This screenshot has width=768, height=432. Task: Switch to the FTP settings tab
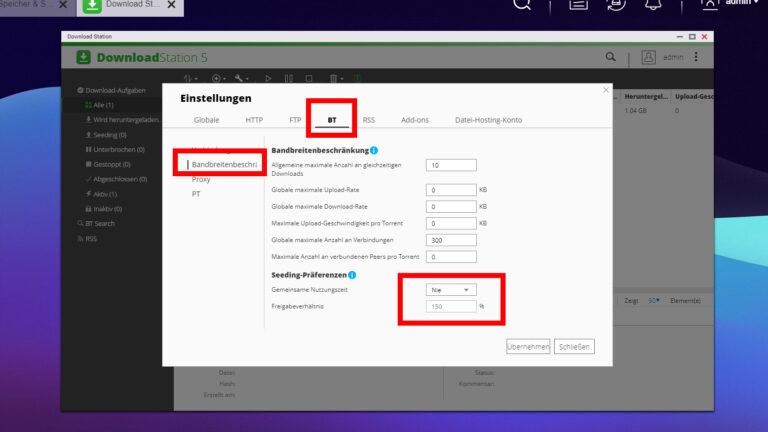295,120
